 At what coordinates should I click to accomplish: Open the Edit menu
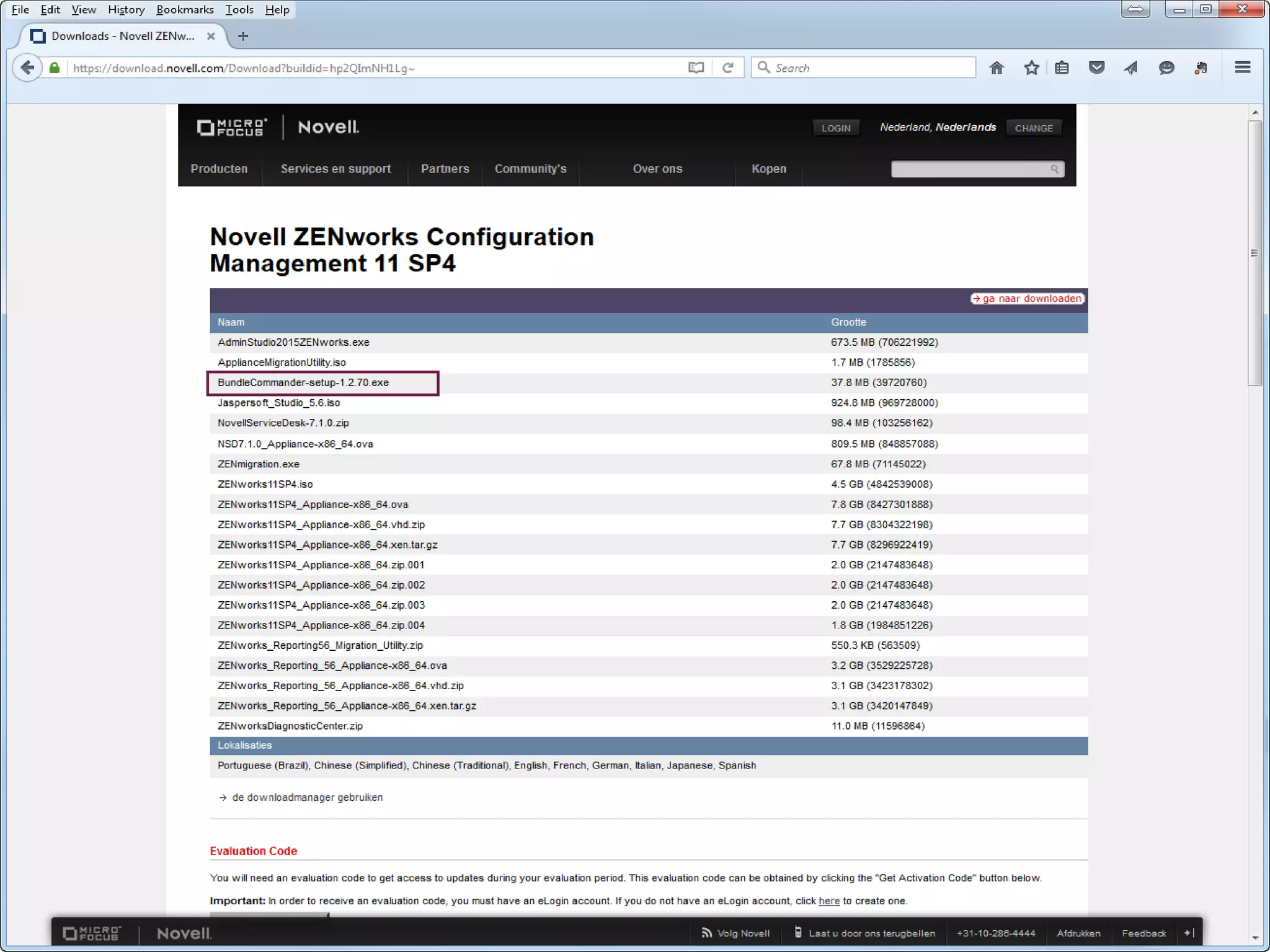[50, 9]
